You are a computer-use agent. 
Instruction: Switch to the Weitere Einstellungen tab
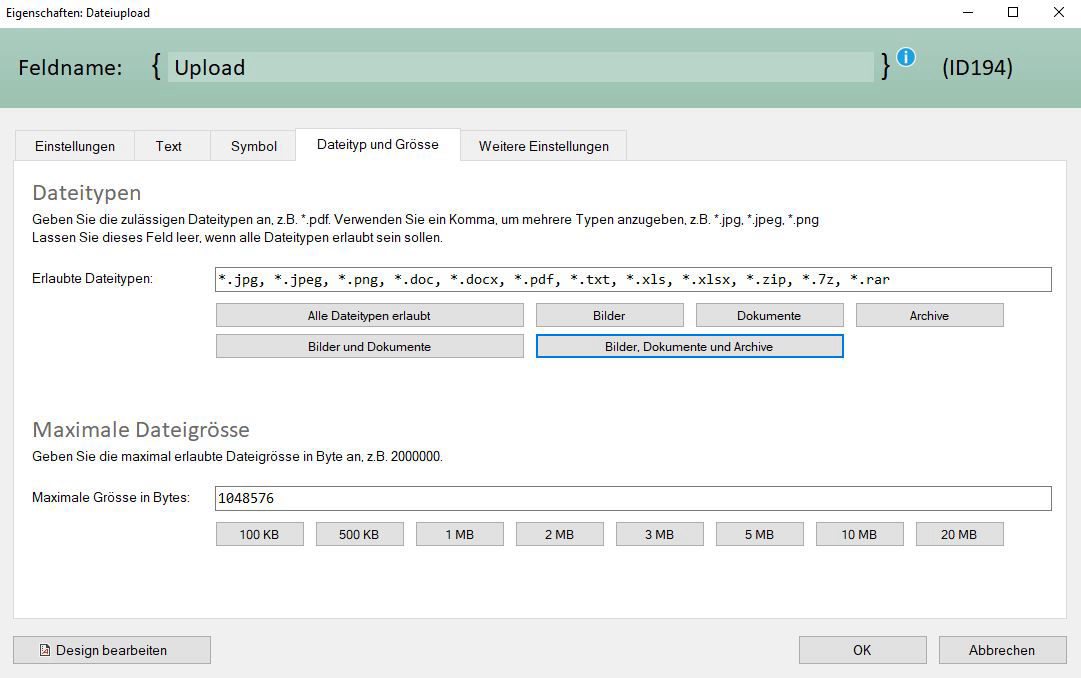543,146
